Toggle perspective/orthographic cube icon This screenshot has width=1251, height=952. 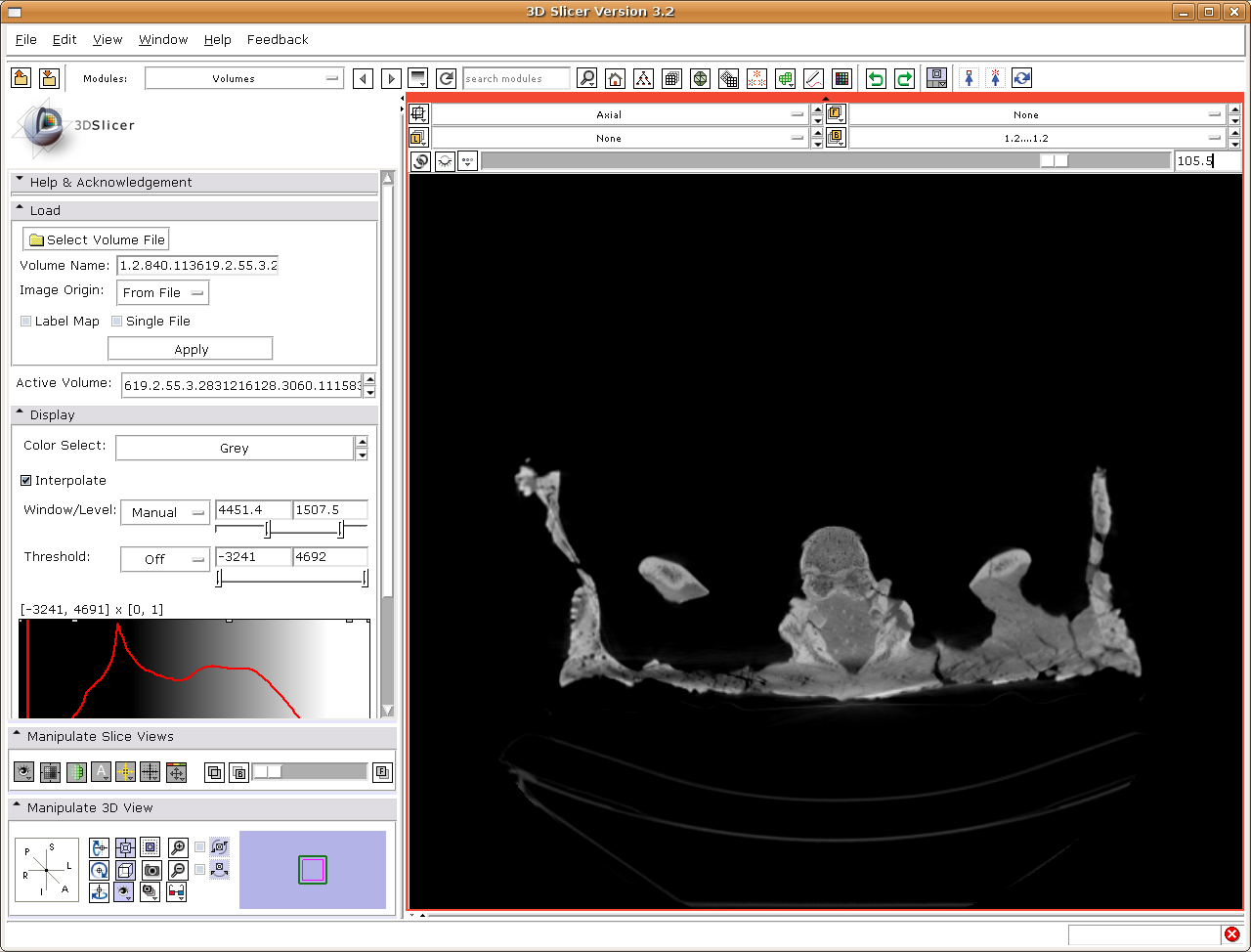[125, 870]
